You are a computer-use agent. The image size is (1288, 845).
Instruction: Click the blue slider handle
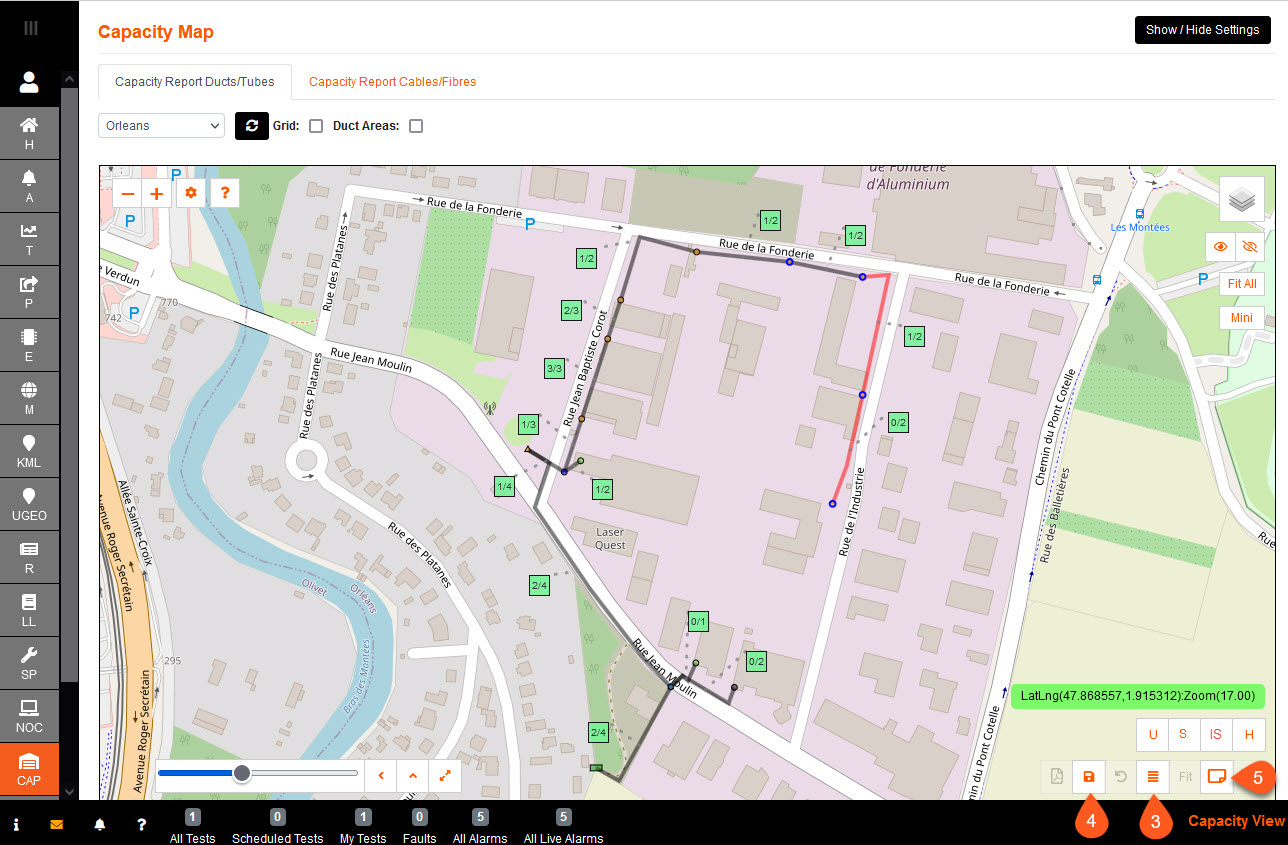click(242, 773)
